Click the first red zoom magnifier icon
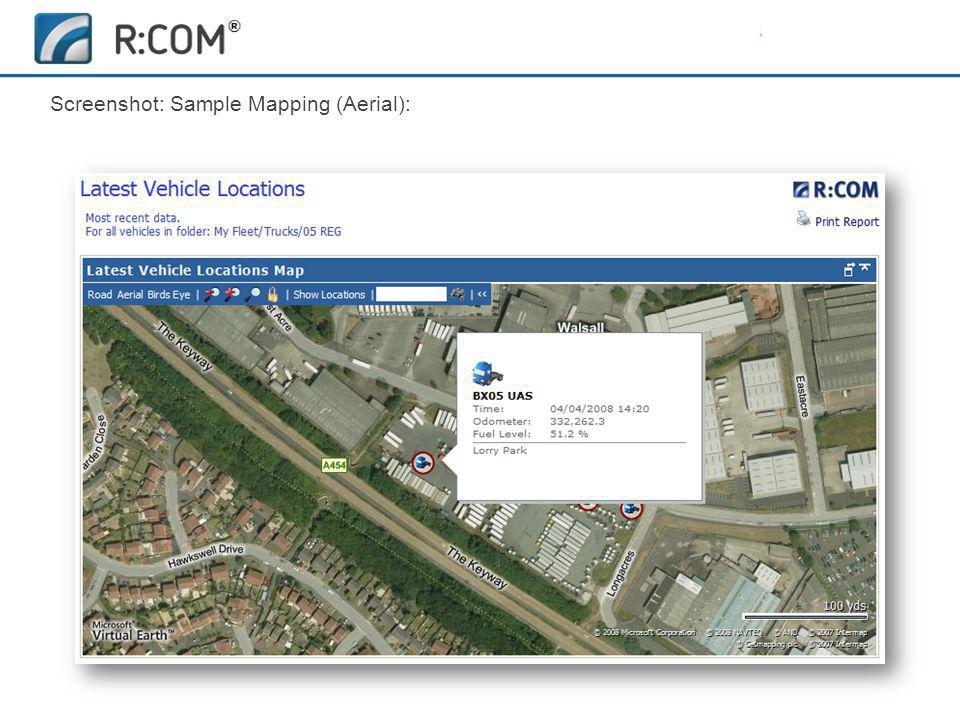960x720 pixels. pos(211,294)
